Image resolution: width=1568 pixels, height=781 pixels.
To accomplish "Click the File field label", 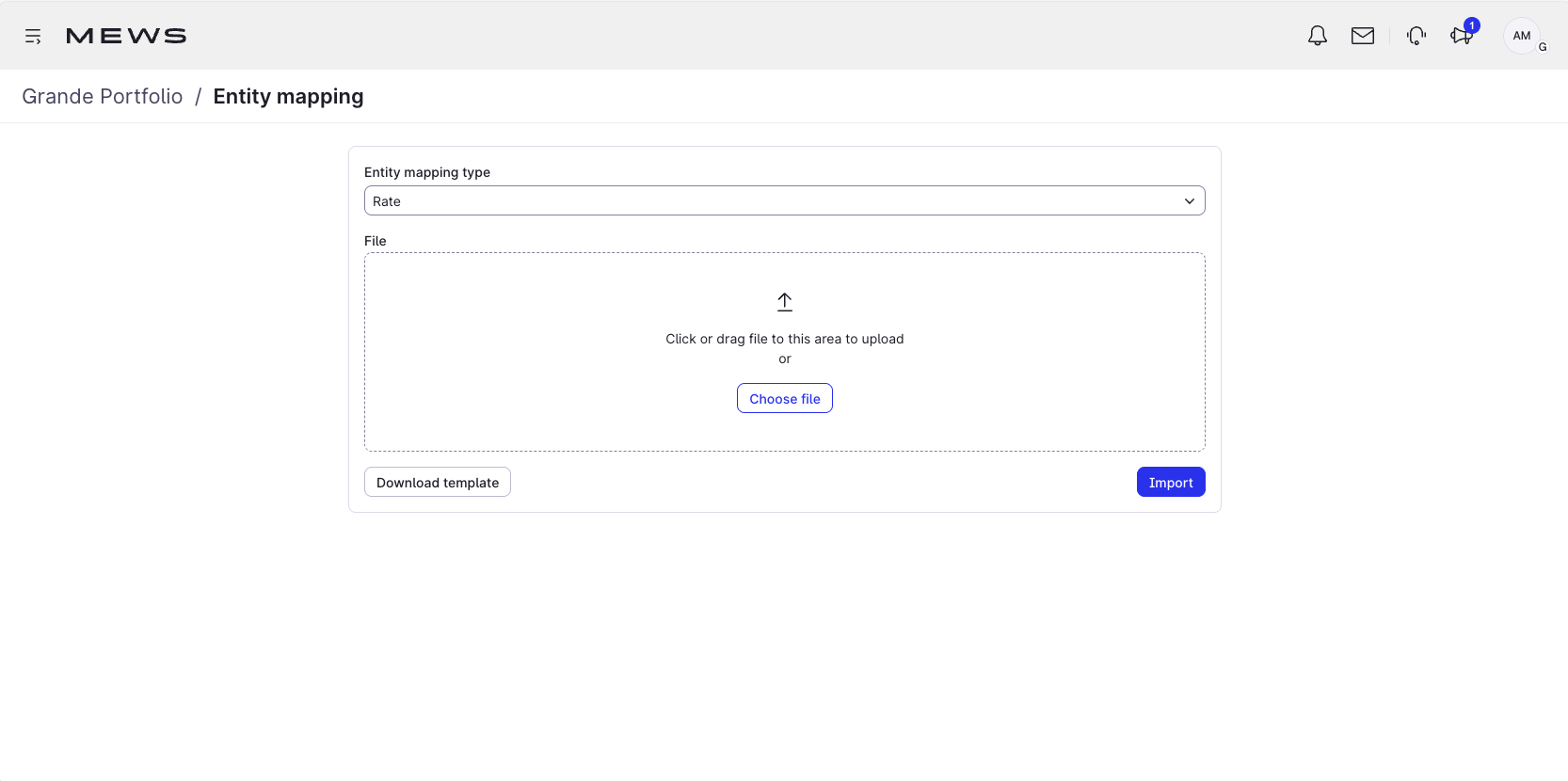I will (x=376, y=241).
